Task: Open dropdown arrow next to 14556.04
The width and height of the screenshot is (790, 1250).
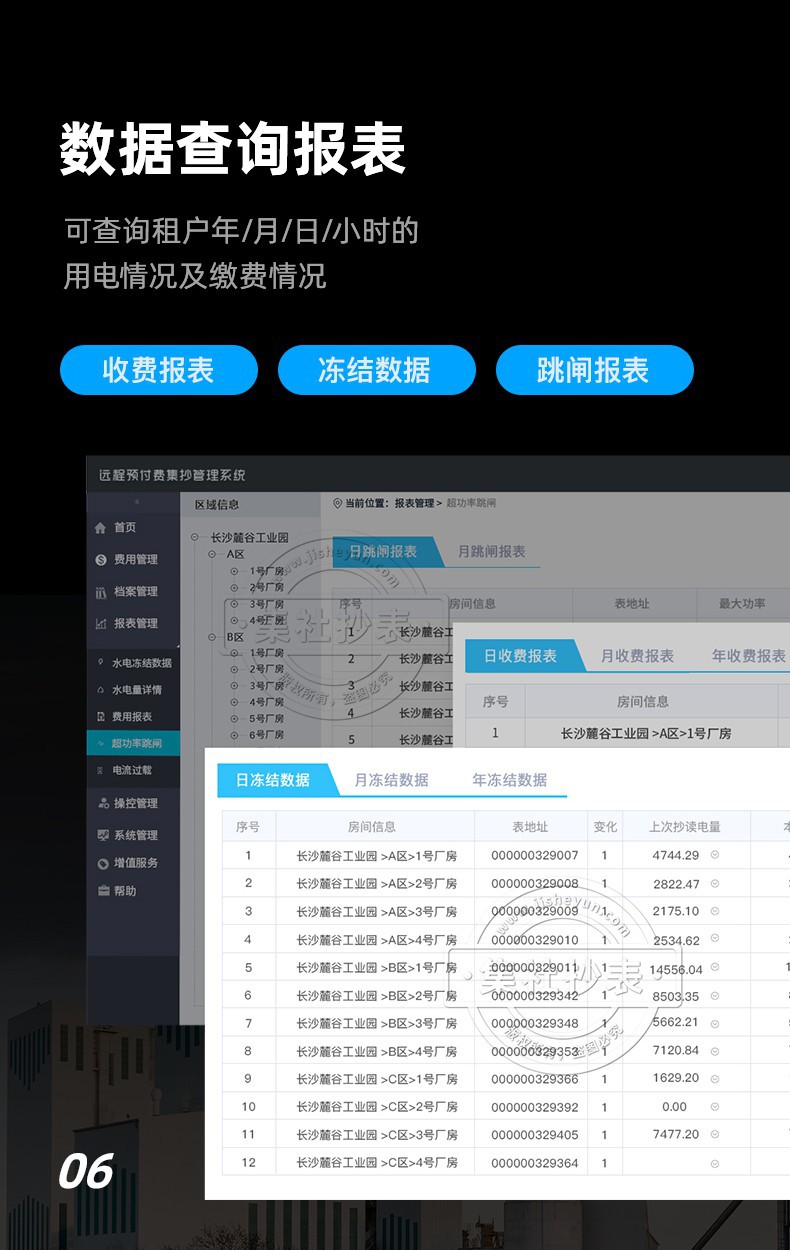Action: (x=715, y=968)
